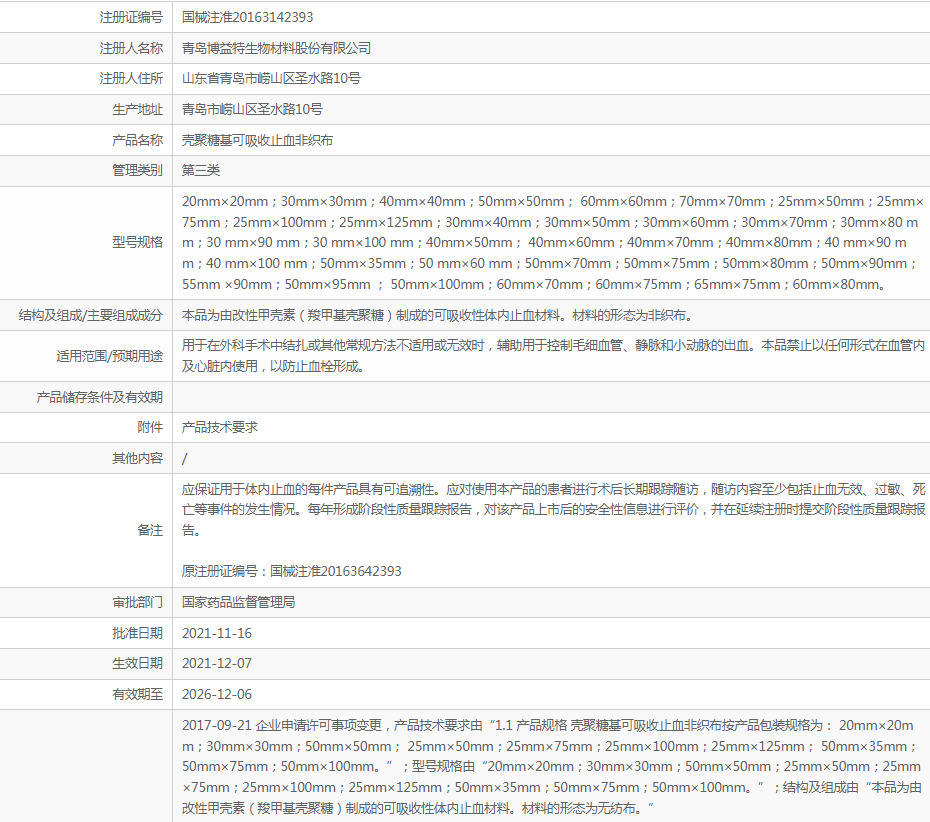Select company name 青岛博益特生物材料股份有限公司

[276, 48]
